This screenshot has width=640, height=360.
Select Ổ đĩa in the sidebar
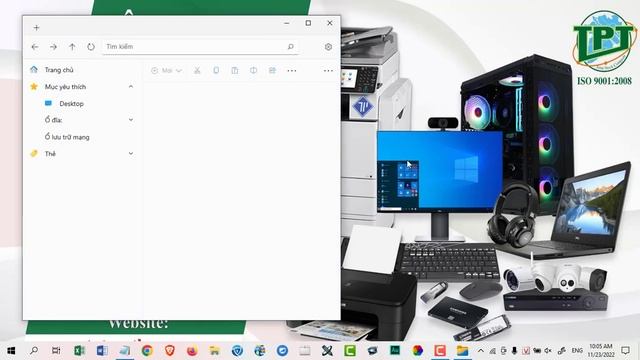coord(53,120)
